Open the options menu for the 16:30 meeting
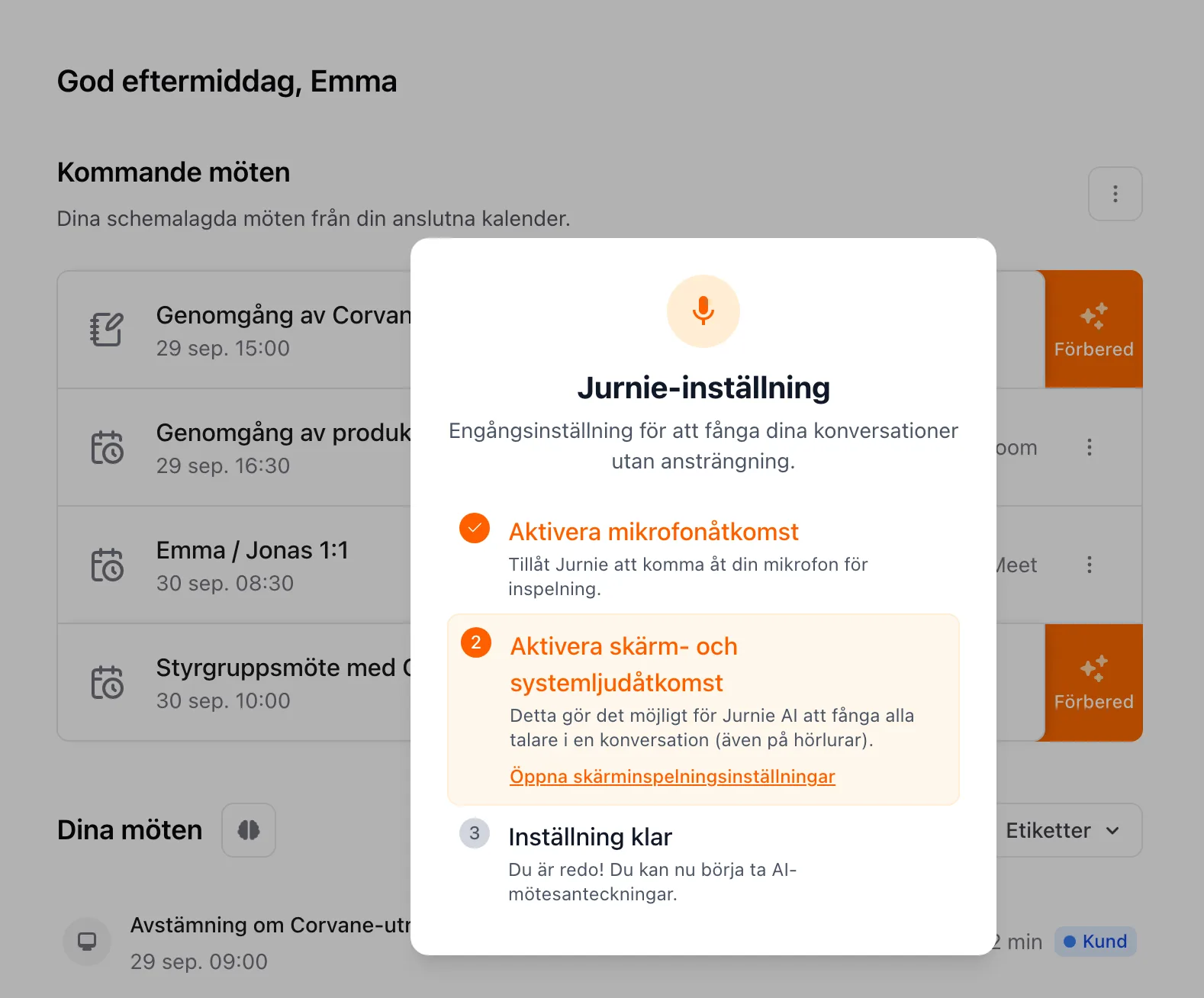The height and width of the screenshot is (998, 1204). coord(1090,447)
